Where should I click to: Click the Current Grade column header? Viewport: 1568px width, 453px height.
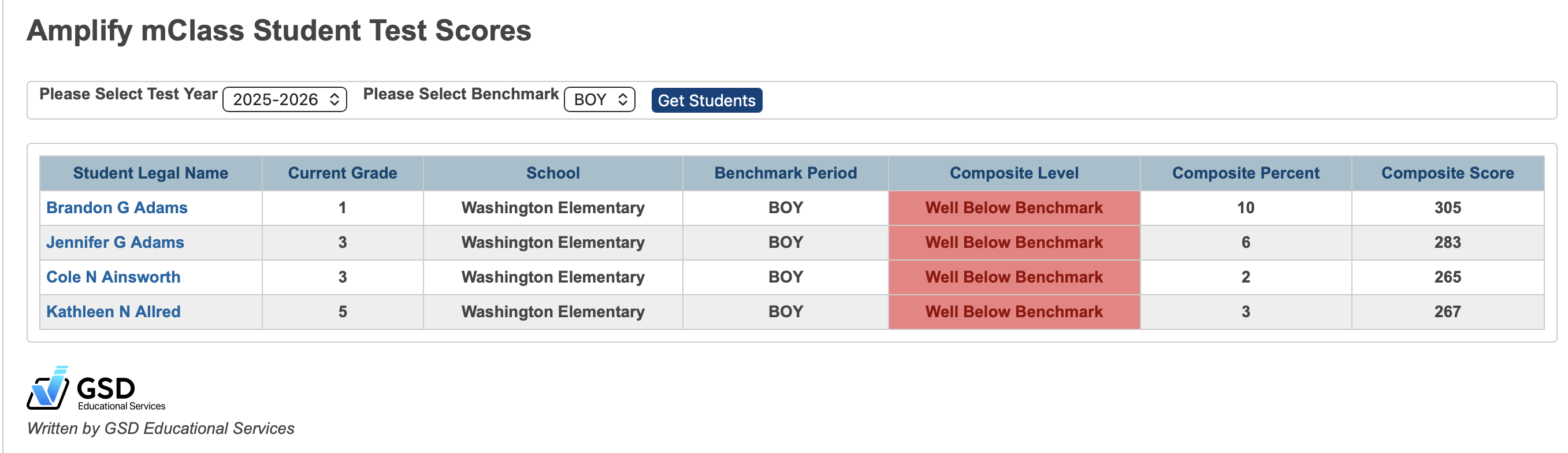(341, 173)
